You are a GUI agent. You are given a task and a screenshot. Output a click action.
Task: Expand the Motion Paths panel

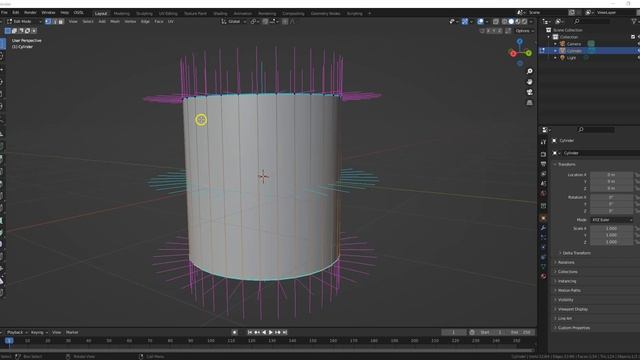(x=569, y=291)
